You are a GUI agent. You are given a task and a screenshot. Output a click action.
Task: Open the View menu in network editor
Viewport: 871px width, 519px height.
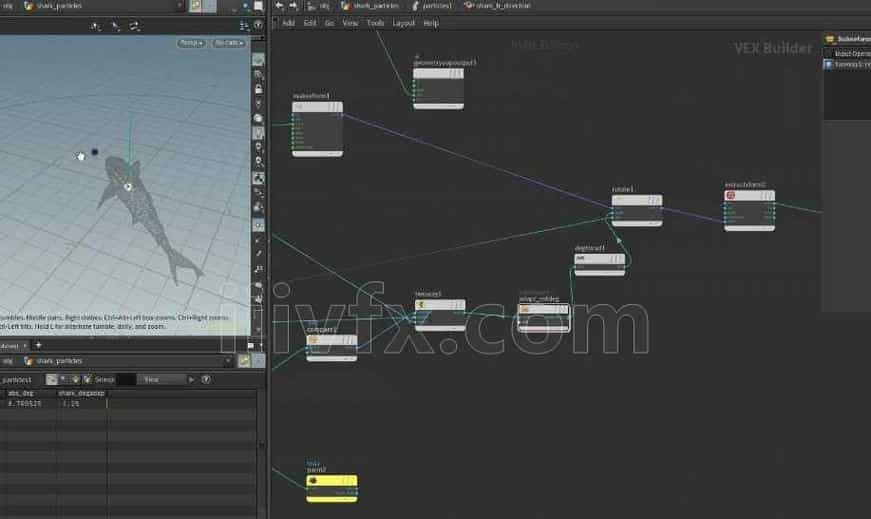pos(350,23)
